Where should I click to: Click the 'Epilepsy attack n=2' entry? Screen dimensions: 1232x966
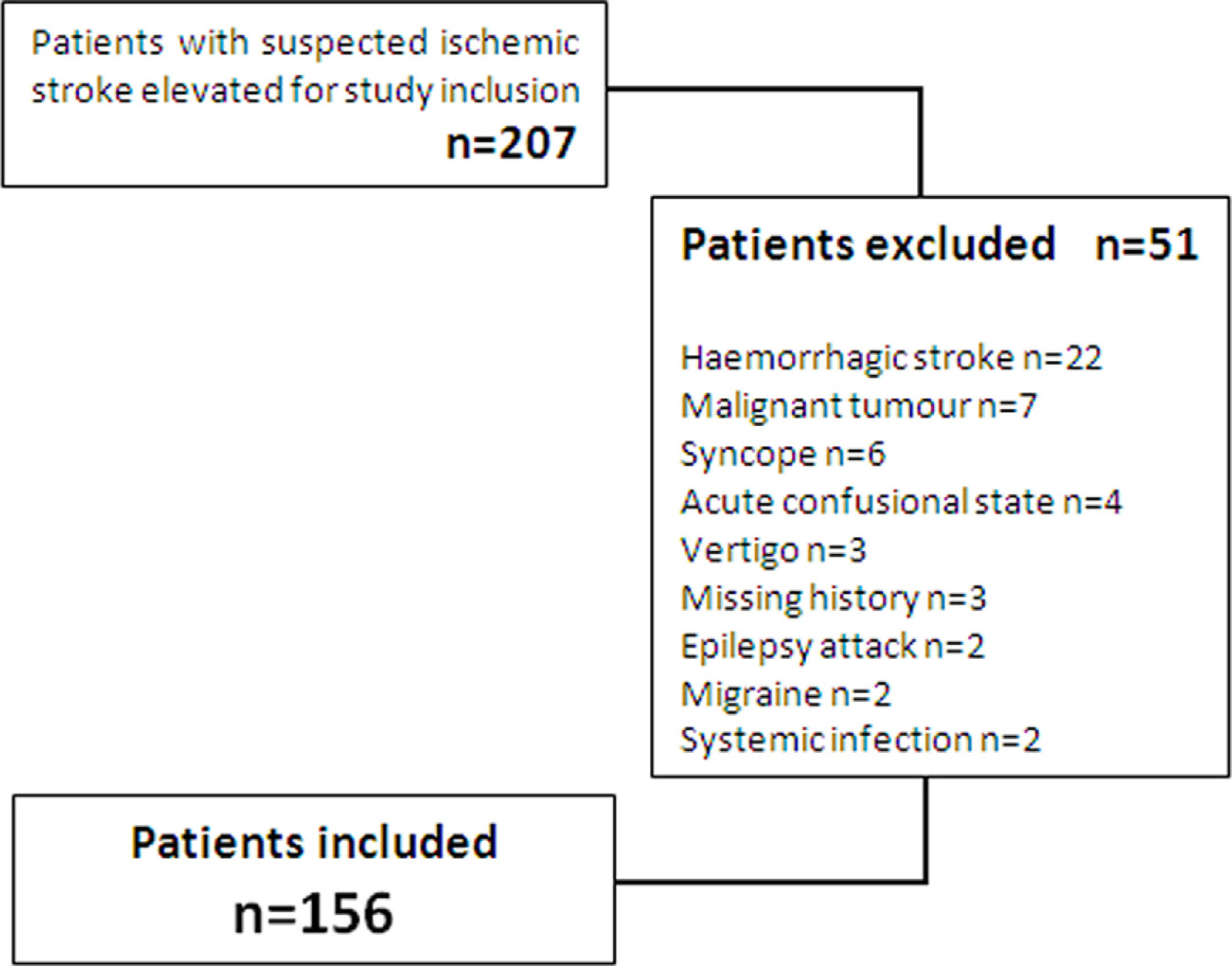[832, 647]
